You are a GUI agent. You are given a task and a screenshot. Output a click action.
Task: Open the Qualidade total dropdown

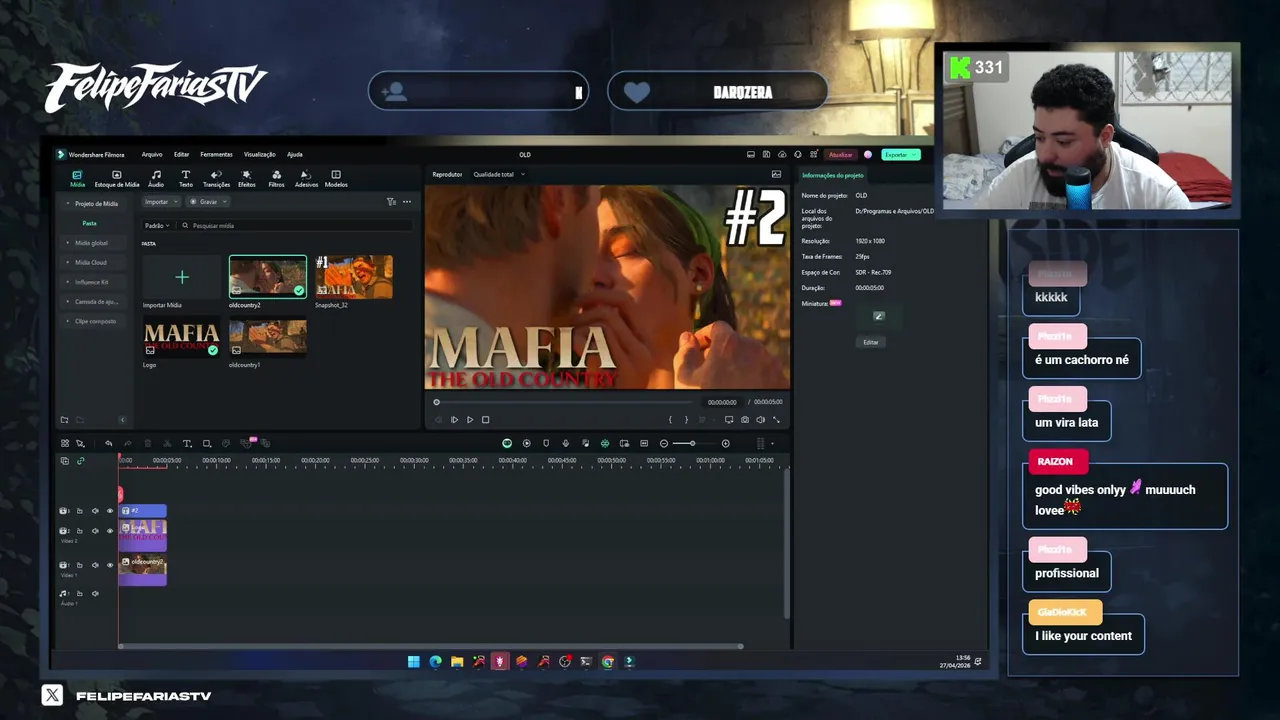point(498,175)
